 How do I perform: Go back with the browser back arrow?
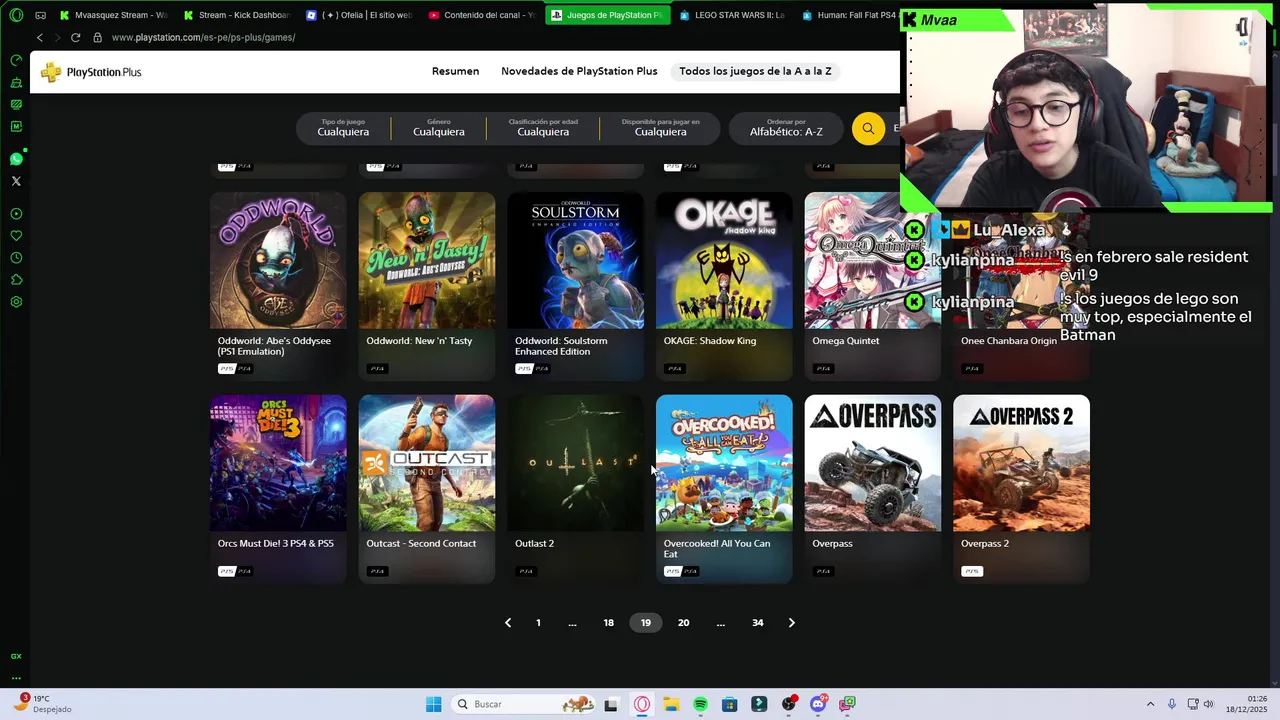pos(40,37)
